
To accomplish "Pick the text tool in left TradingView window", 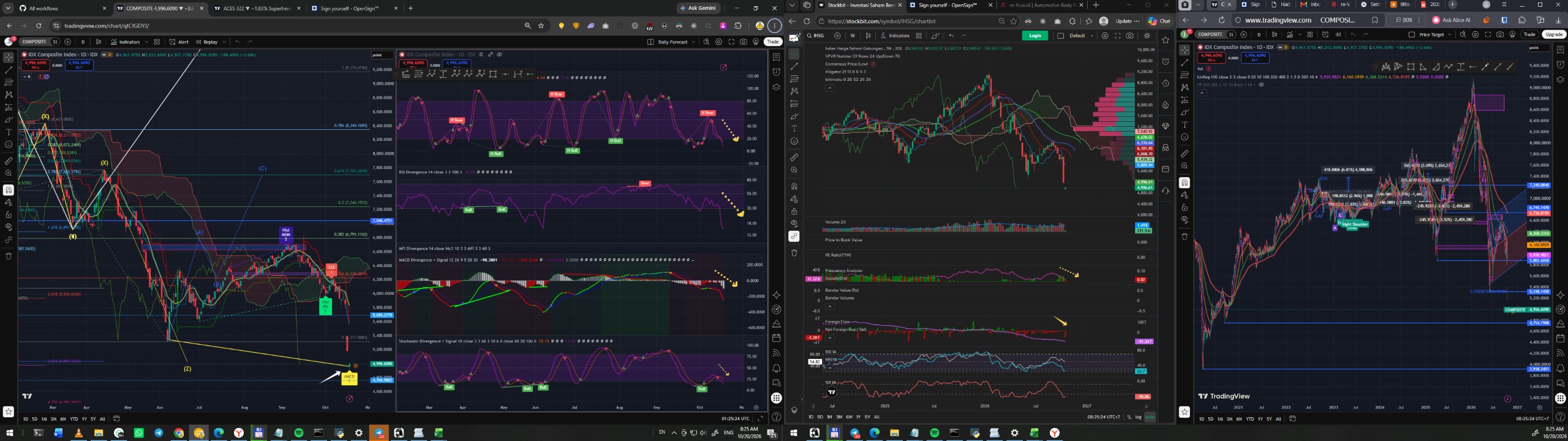I will pyautogui.click(x=9, y=132).
